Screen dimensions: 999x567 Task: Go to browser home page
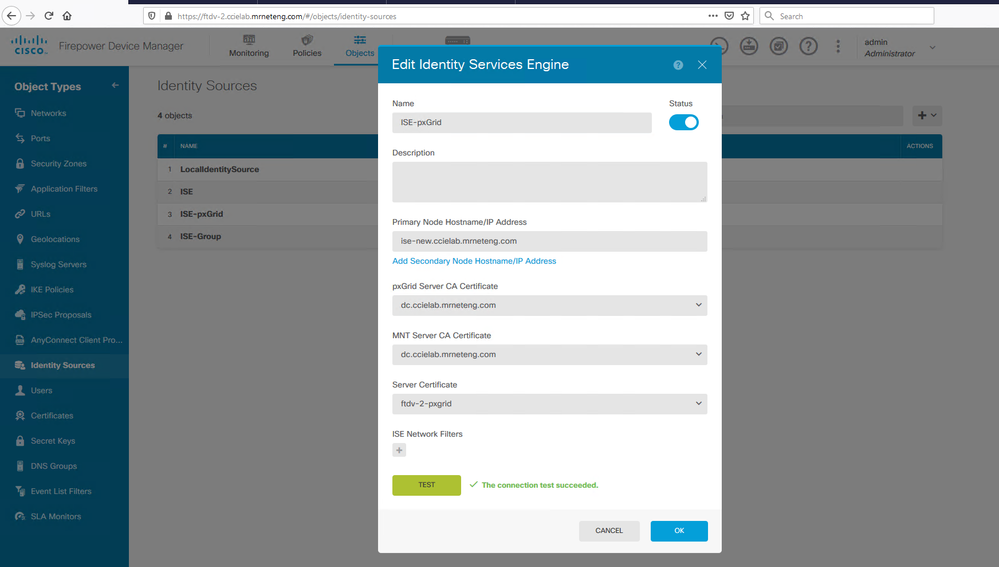pyautogui.click(x=67, y=16)
